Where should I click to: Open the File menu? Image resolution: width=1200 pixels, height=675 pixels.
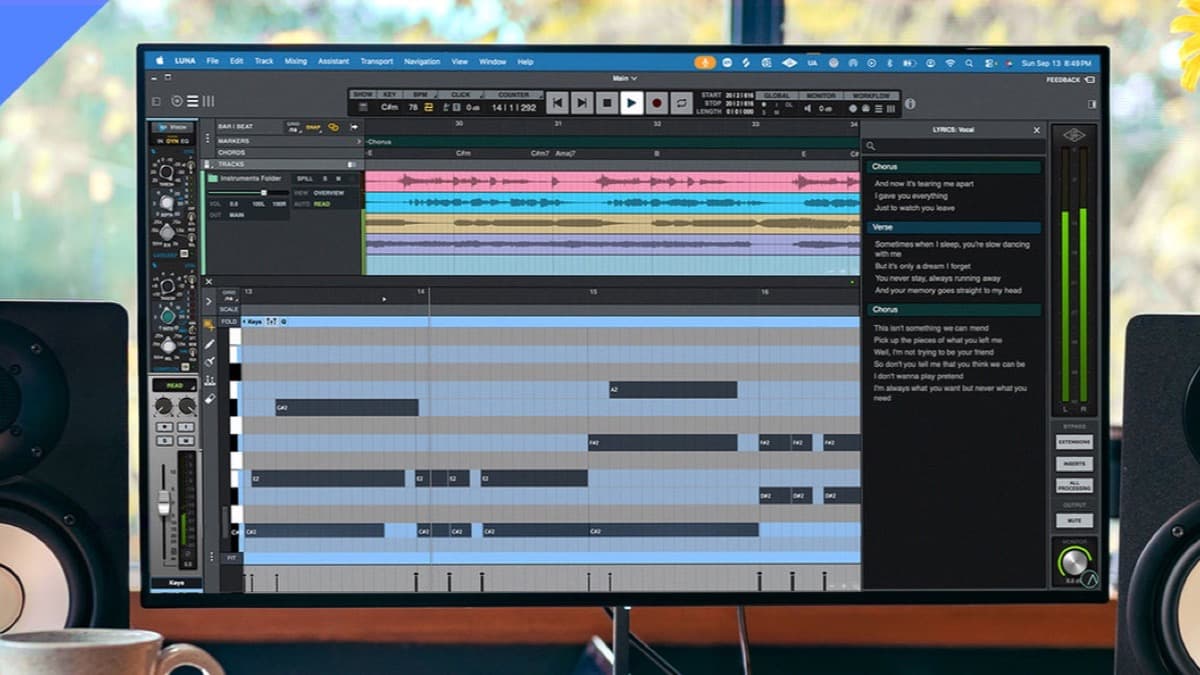click(x=212, y=61)
